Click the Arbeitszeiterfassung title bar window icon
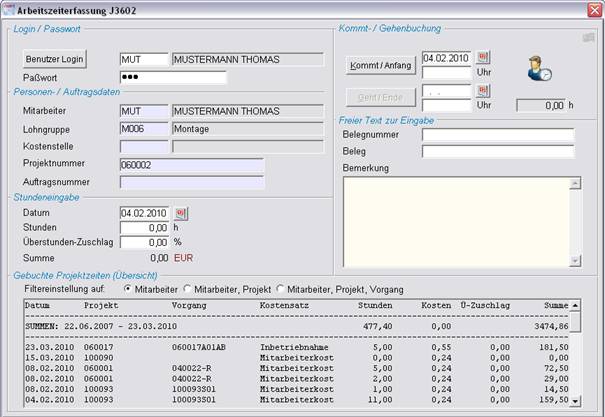 click(x=10, y=8)
